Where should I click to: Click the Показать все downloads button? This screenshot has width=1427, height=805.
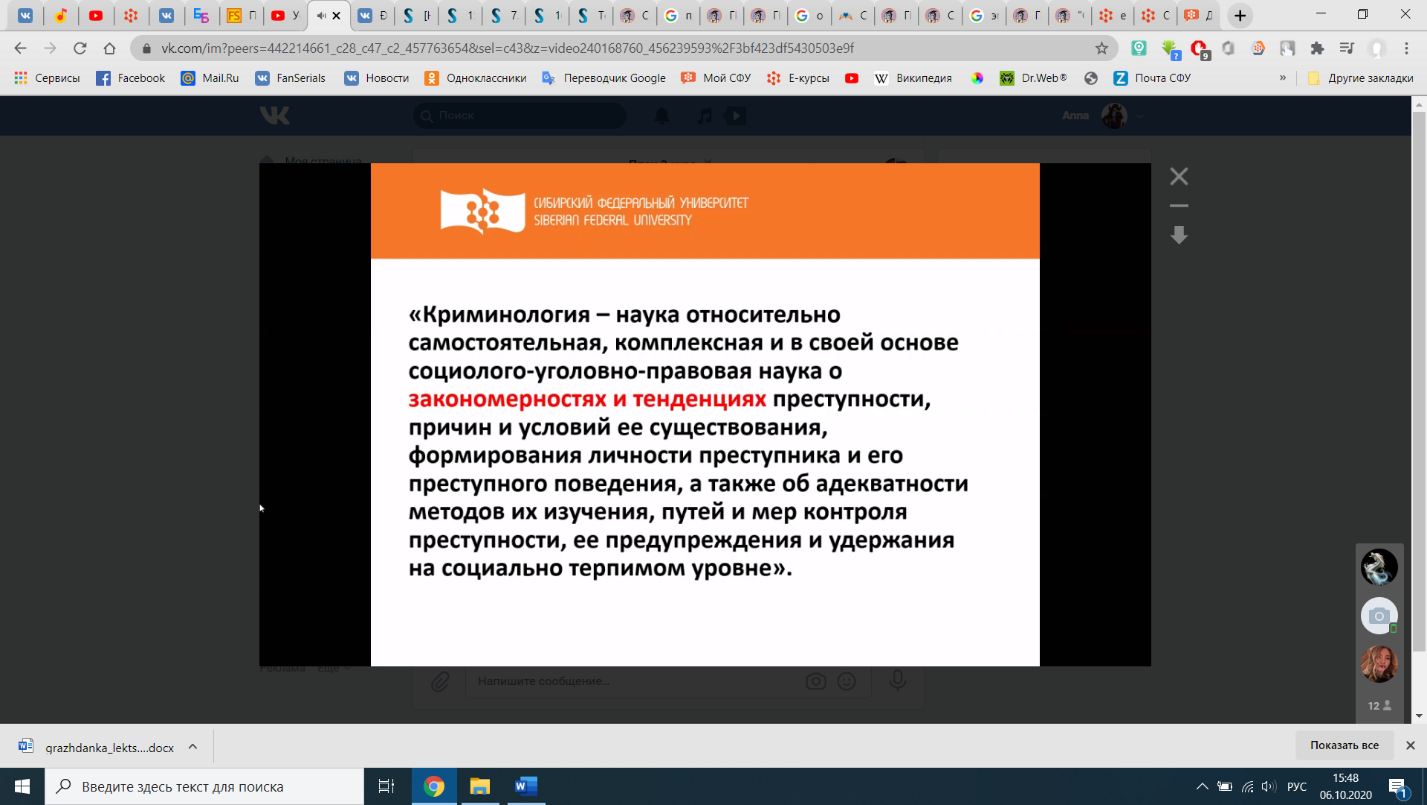pos(1344,746)
